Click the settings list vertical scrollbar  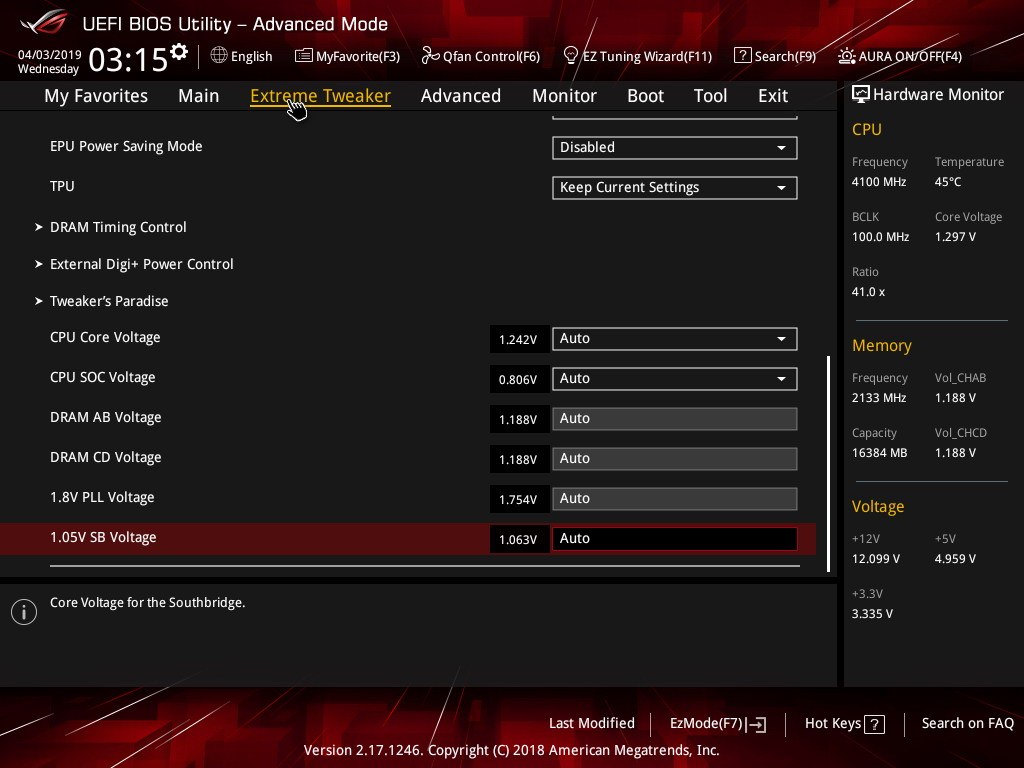[x=828, y=464]
